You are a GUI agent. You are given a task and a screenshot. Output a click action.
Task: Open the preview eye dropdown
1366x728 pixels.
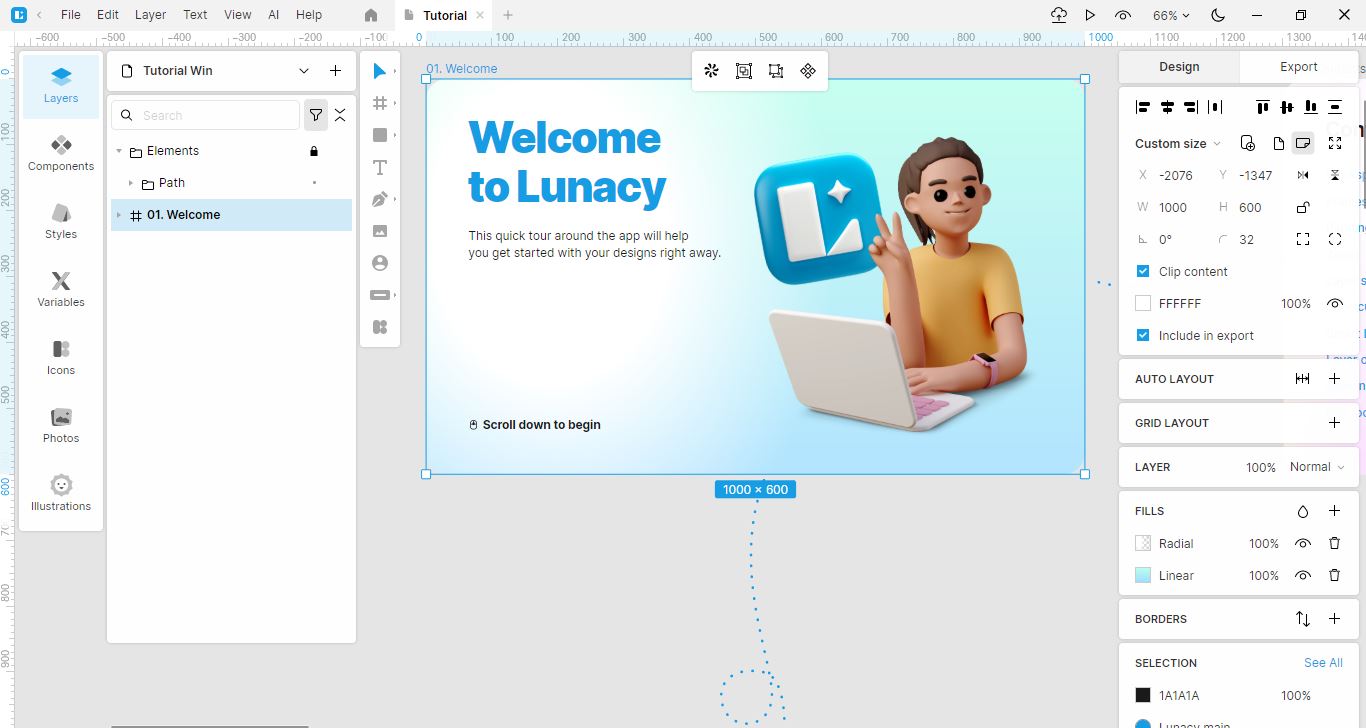[1123, 15]
